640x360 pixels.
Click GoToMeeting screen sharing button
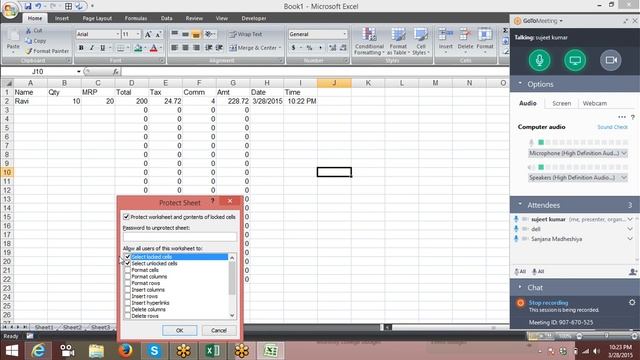pyautogui.click(x=575, y=60)
